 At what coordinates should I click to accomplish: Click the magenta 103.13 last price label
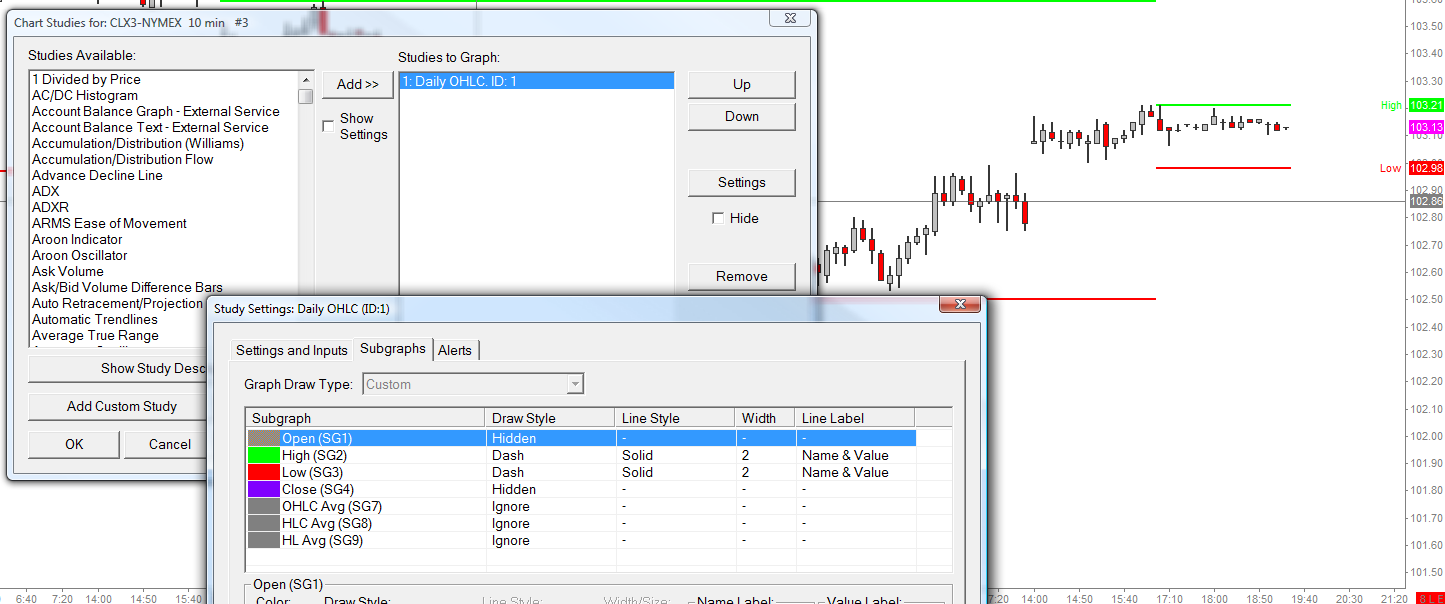click(1426, 127)
